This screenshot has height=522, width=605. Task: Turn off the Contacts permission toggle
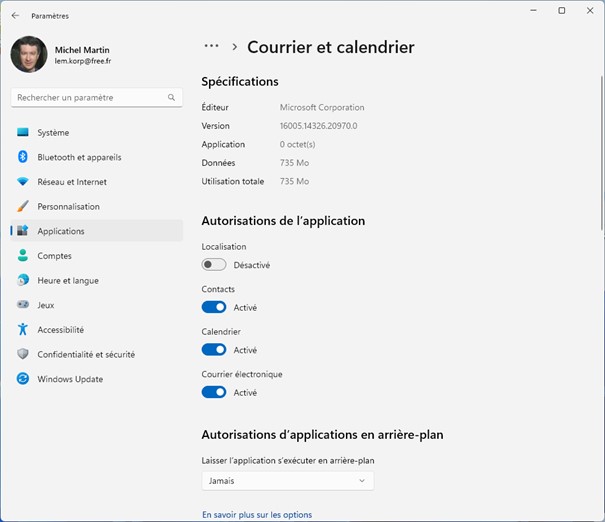[214, 307]
